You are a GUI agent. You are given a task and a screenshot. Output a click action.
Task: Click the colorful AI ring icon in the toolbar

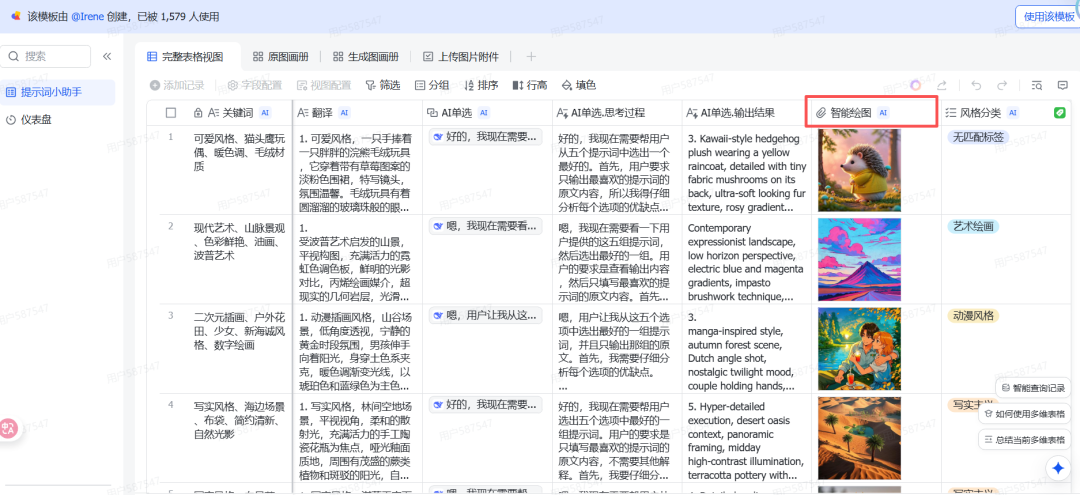[915, 85]
